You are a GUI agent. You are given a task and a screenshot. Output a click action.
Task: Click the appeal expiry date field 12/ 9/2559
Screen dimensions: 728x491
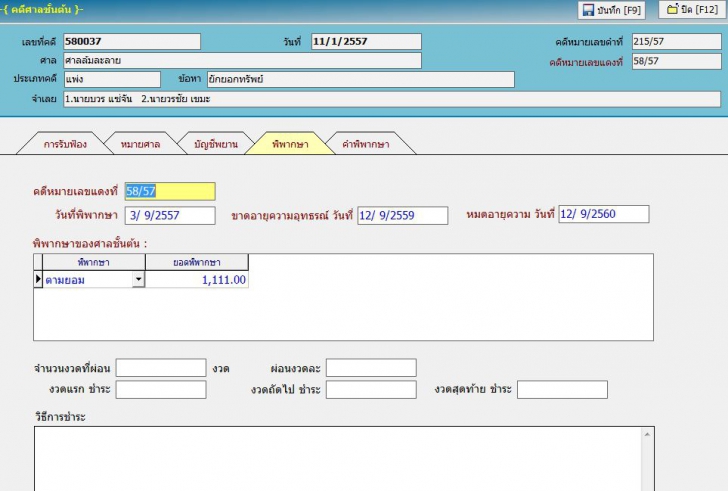click(x=403, y=215)
